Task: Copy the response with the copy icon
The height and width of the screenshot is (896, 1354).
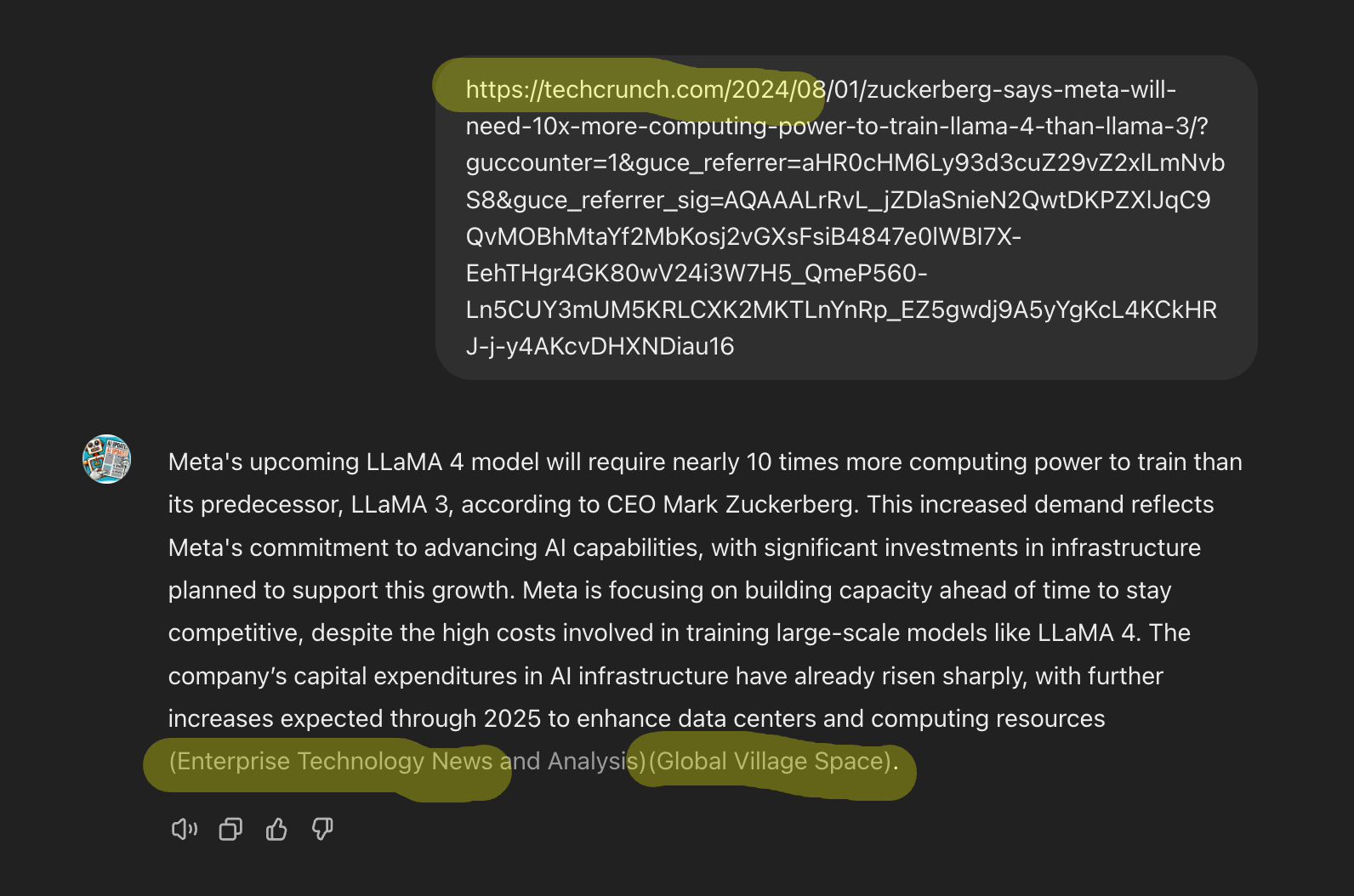Action: click(x=230, y=829)
